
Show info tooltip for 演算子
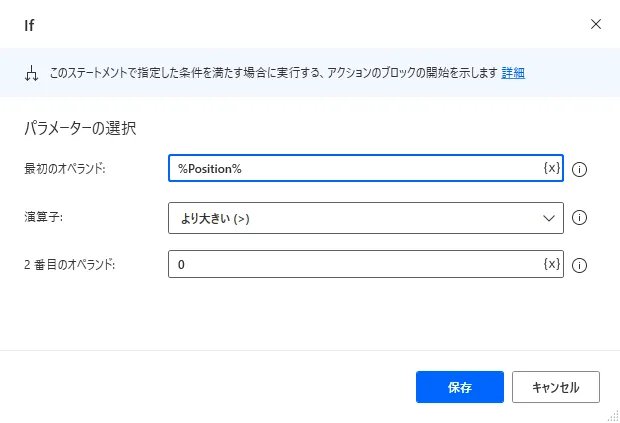(579, 217)
